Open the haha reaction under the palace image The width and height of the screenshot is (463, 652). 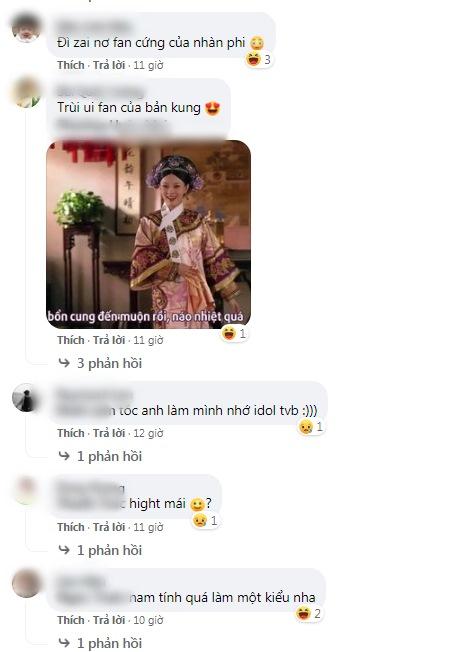234,333
